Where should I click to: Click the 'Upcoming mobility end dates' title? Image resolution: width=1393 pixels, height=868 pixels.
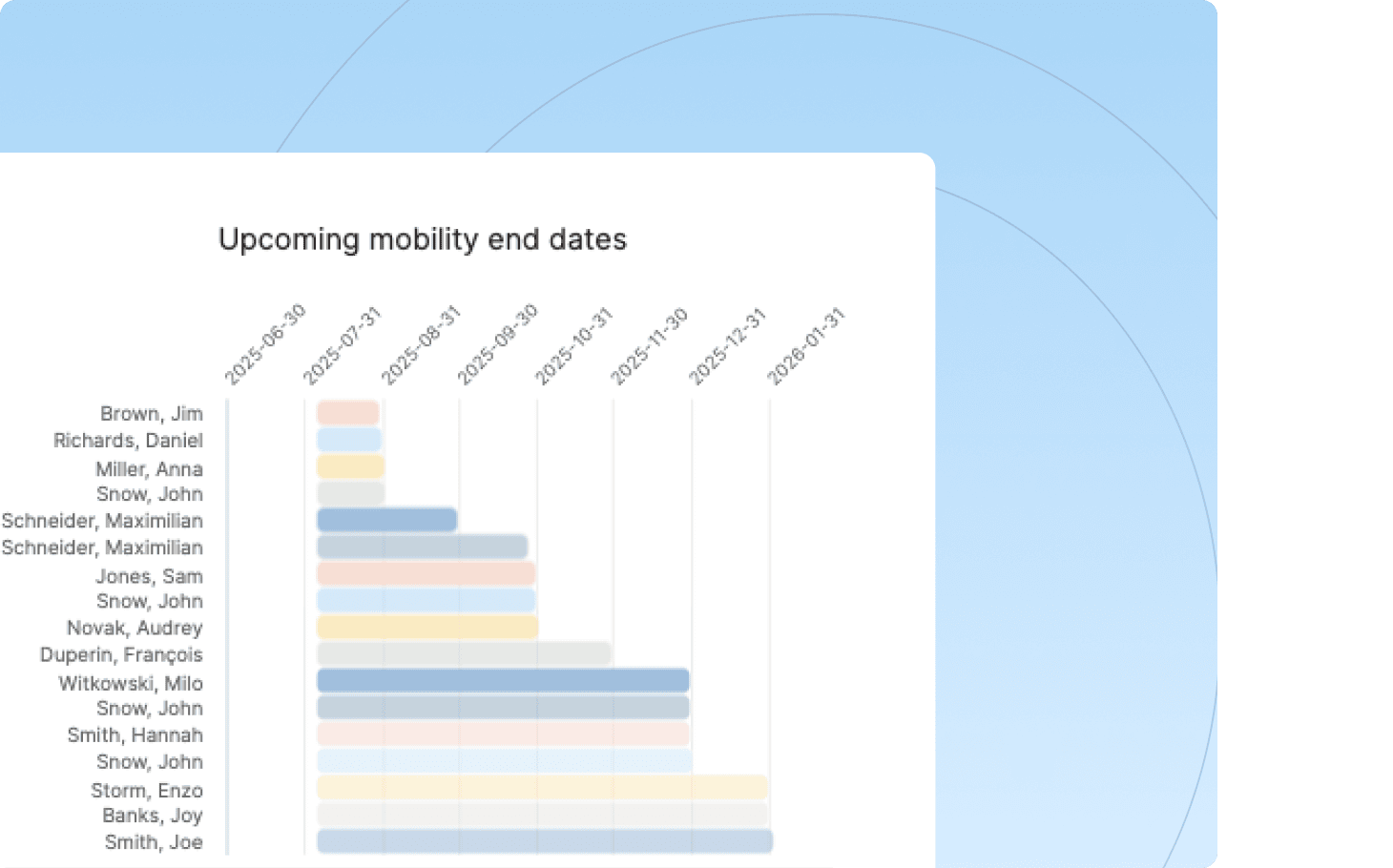(423, 238)
